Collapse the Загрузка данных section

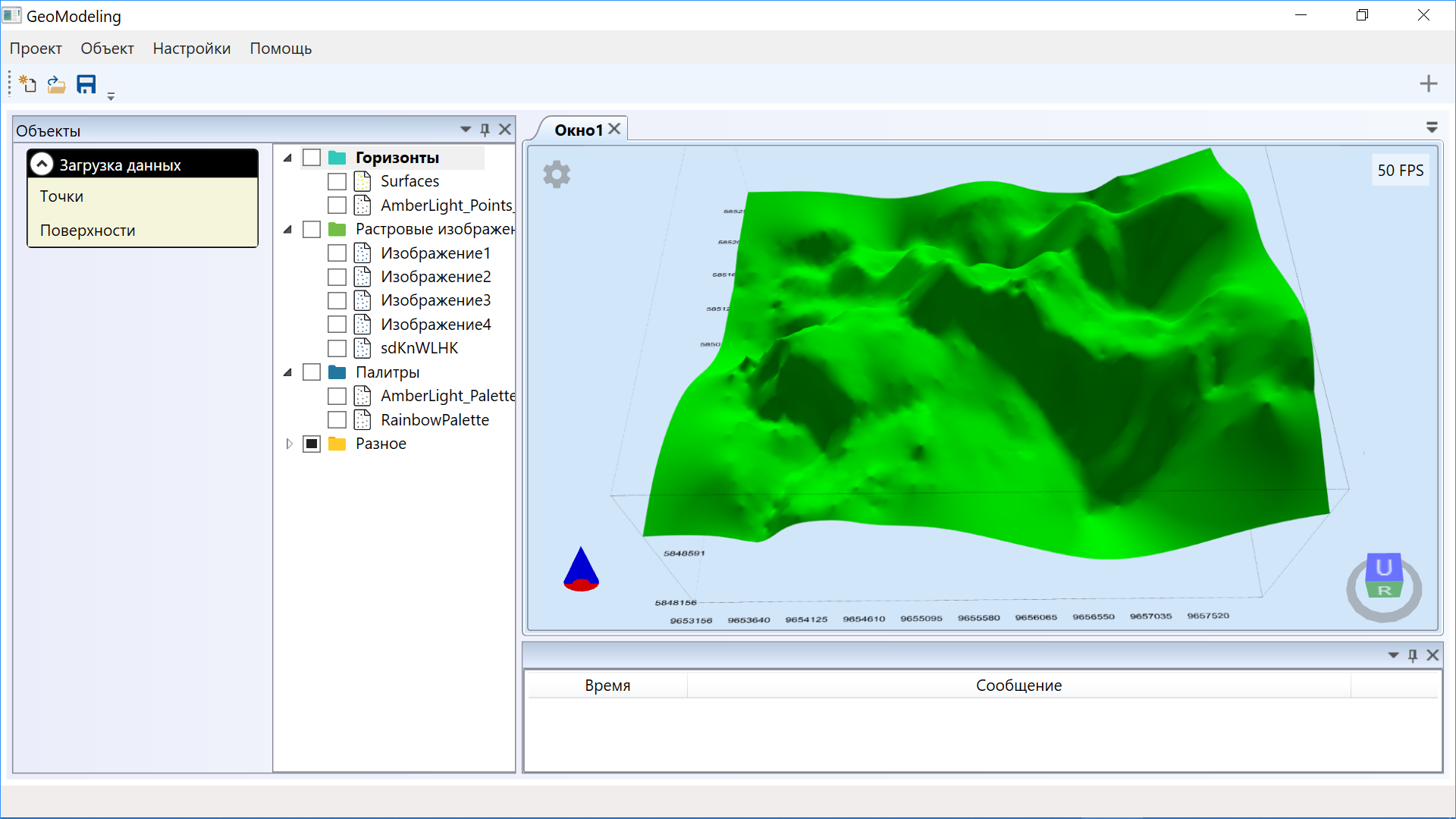click(x=42, y=164)
